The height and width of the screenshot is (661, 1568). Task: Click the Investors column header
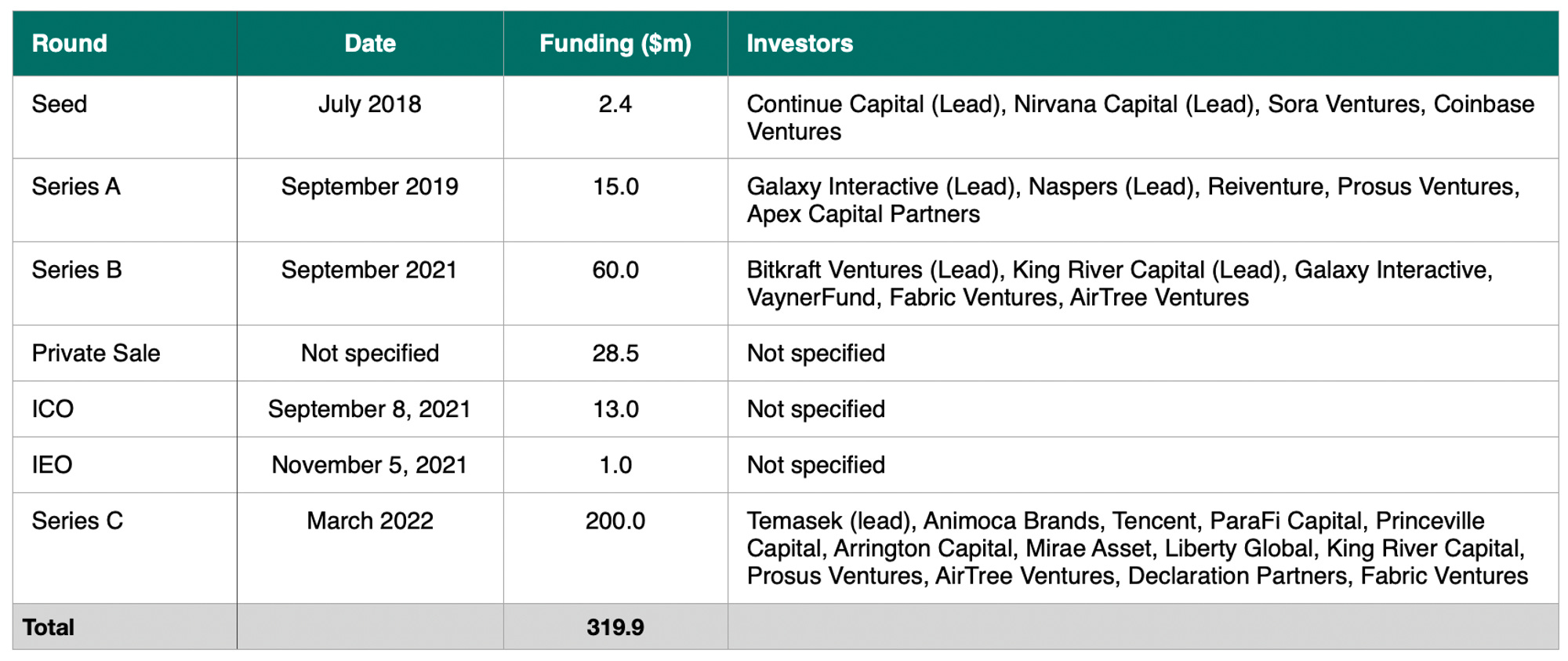800,43
